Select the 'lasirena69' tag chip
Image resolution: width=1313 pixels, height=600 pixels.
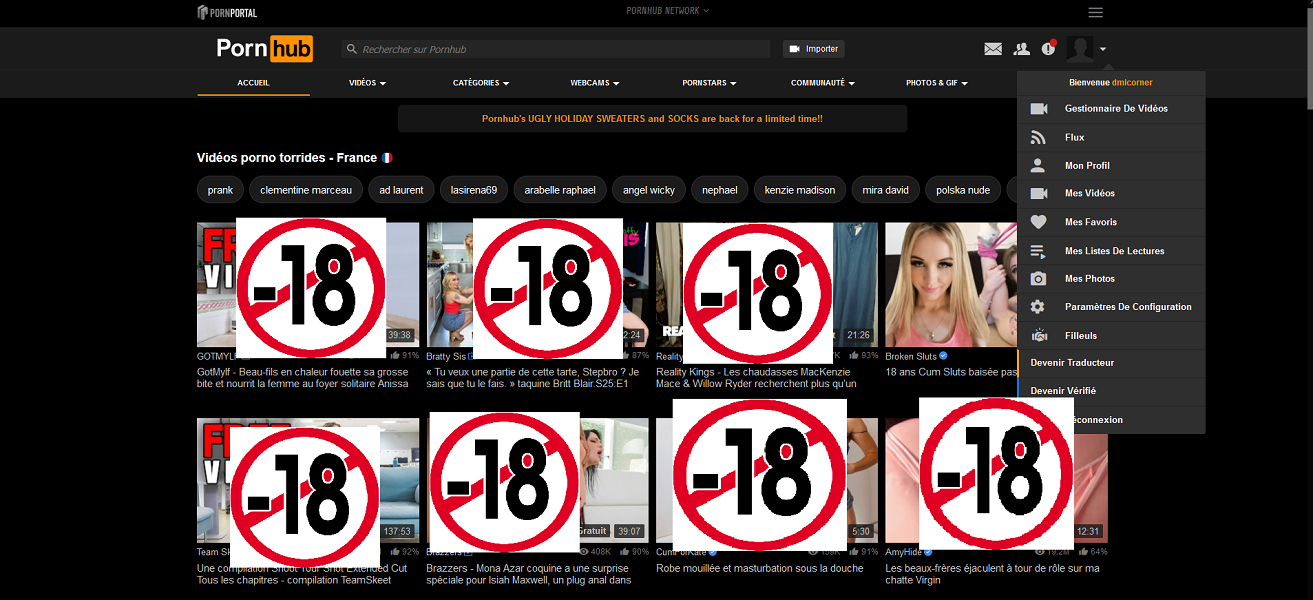pyautogui.click(x=474, y=190)
